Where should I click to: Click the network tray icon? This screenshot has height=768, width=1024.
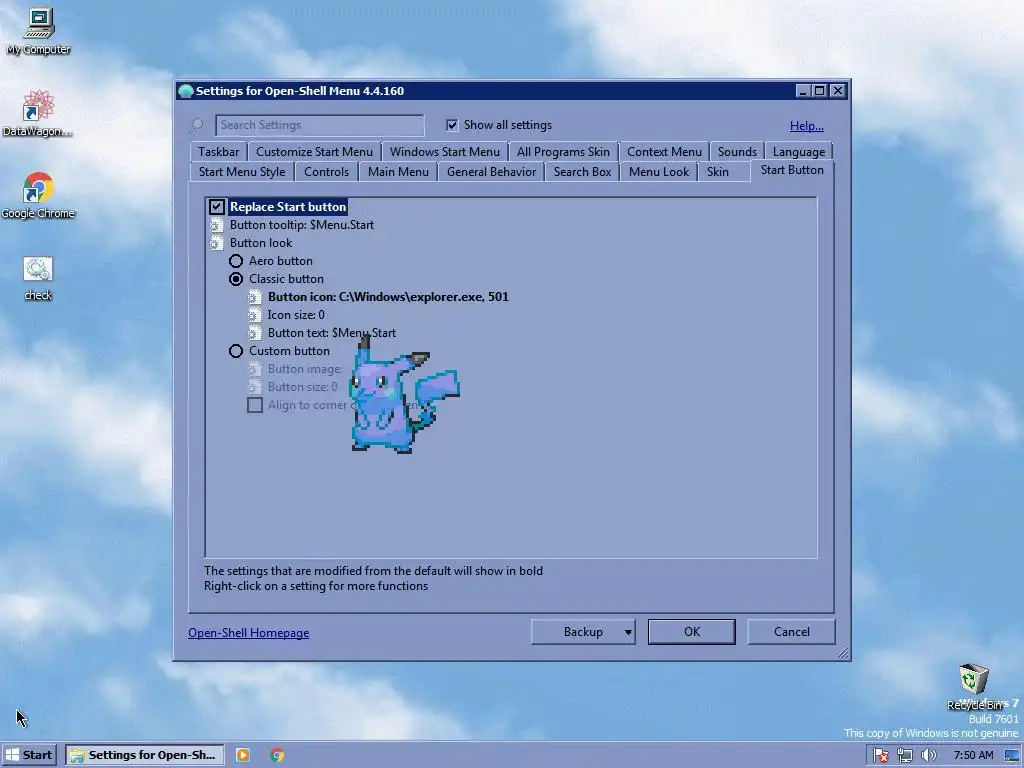pyautogui.click(x=904, y=756)
